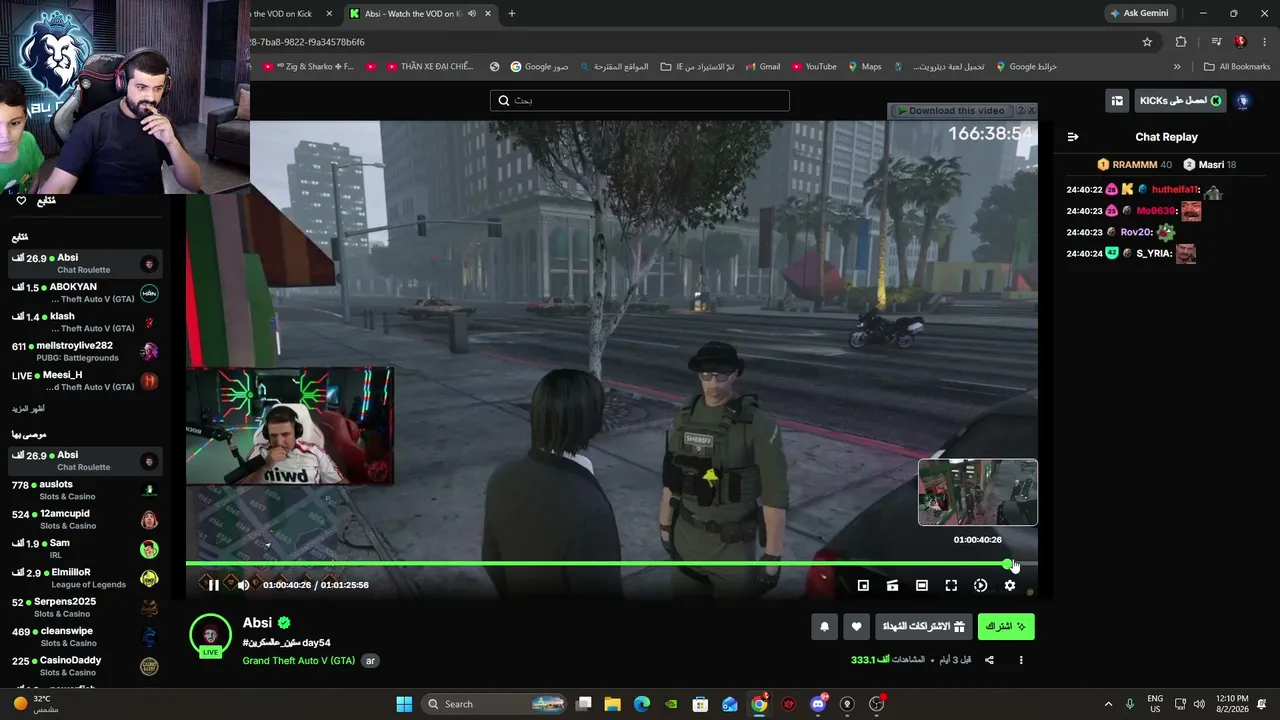Viewport: 1280px width, 720px height.
Task: Open the share icon below the video
Action: (989, 660)
